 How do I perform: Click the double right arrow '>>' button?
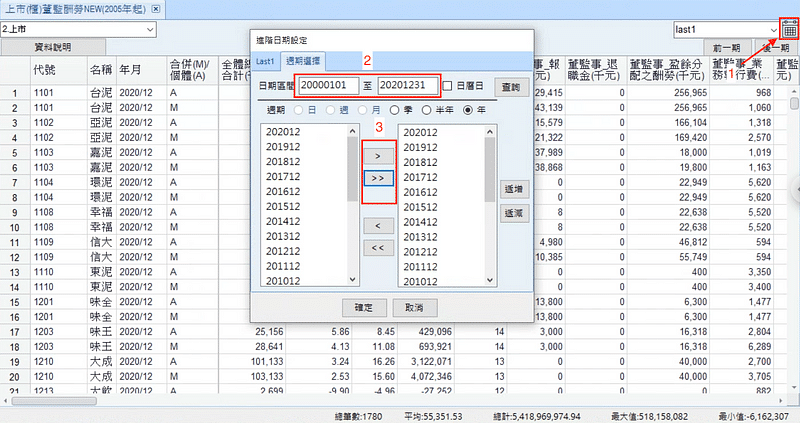tap(377, 178)
